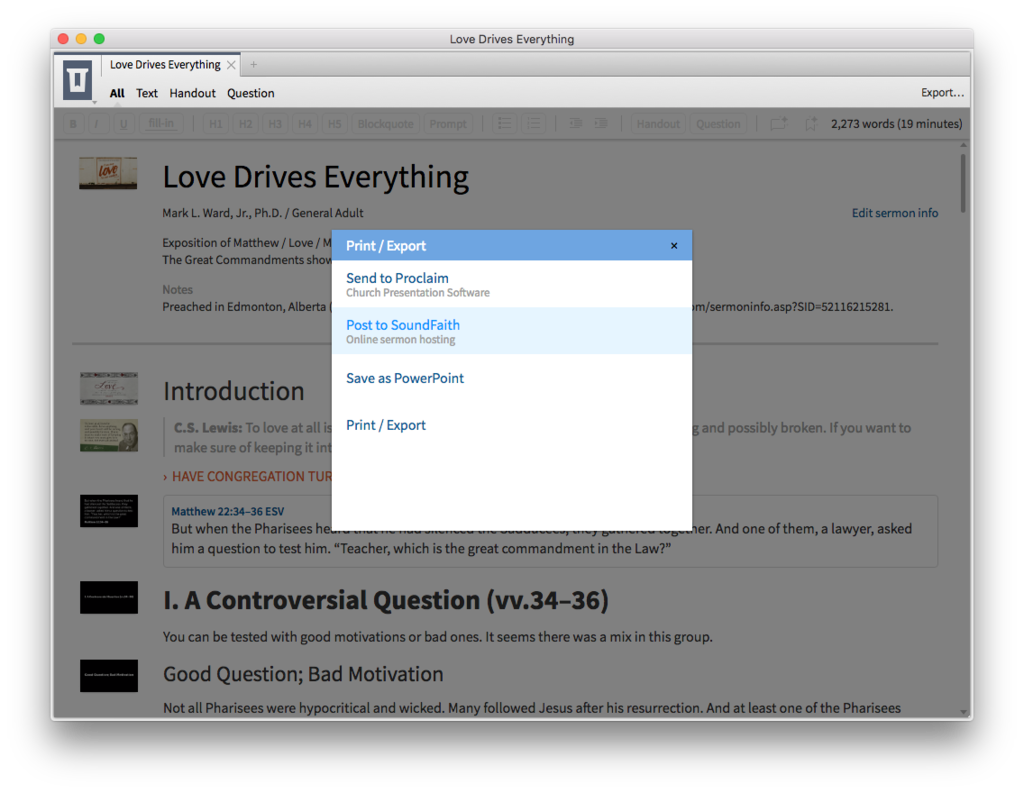Open the Matthew 22:34–36 ESV reference link
Image resolution: width=1024 pixels, height=793 pixels.
[x=227, y=511]
